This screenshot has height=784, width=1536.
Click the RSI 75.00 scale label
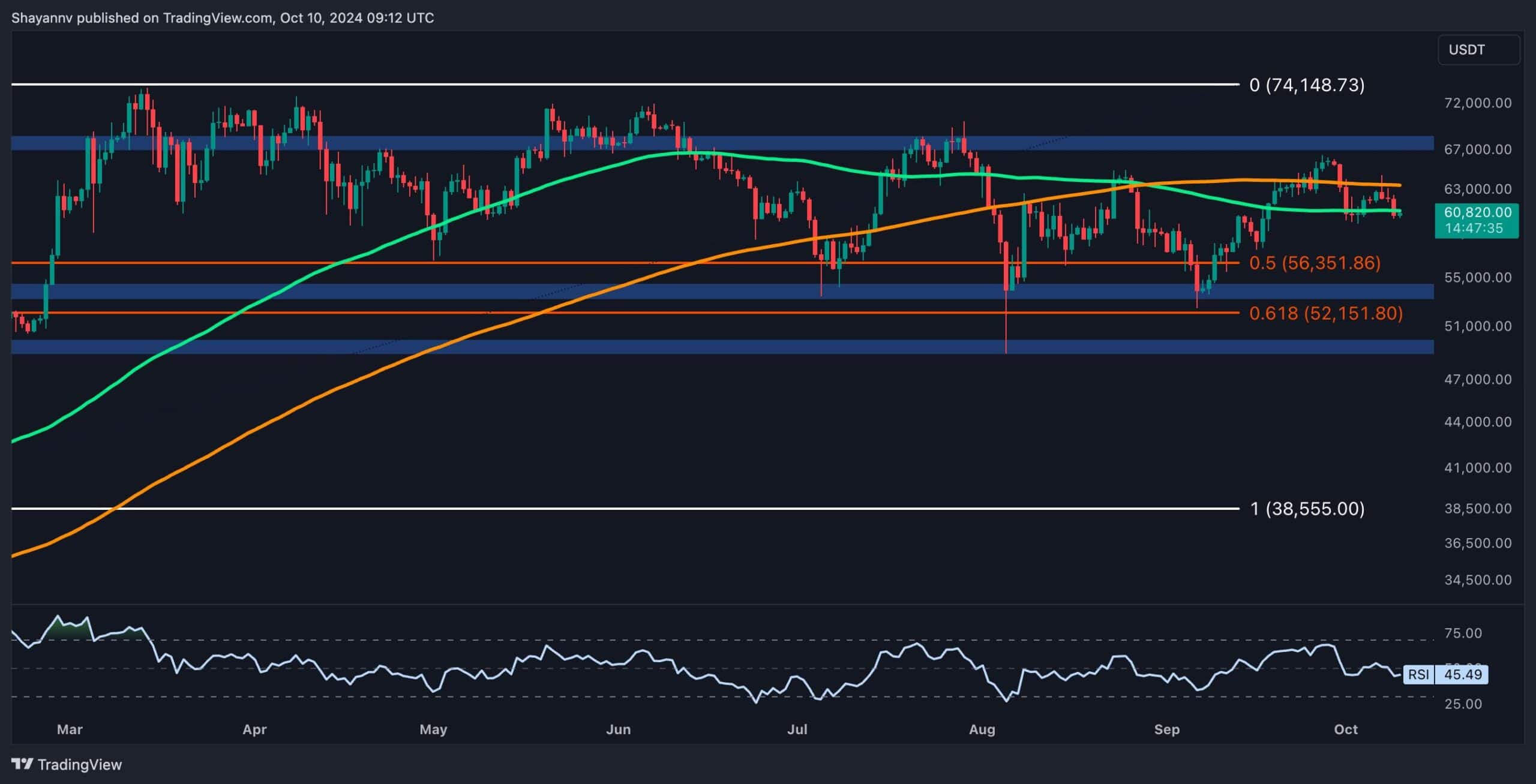coord(1463,633)
